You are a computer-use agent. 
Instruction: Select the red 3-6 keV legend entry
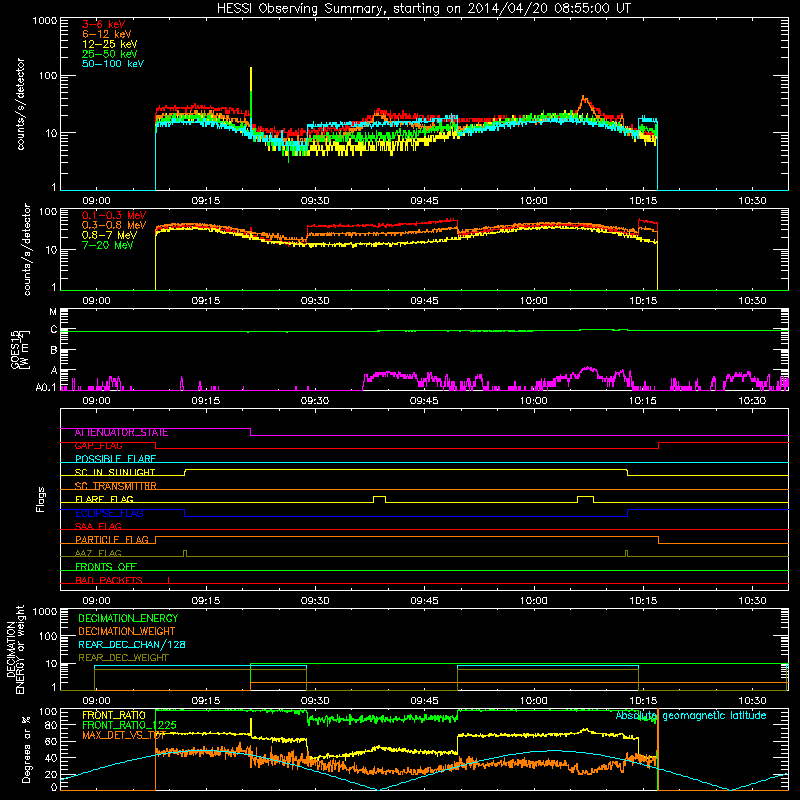tap(104, 24)
